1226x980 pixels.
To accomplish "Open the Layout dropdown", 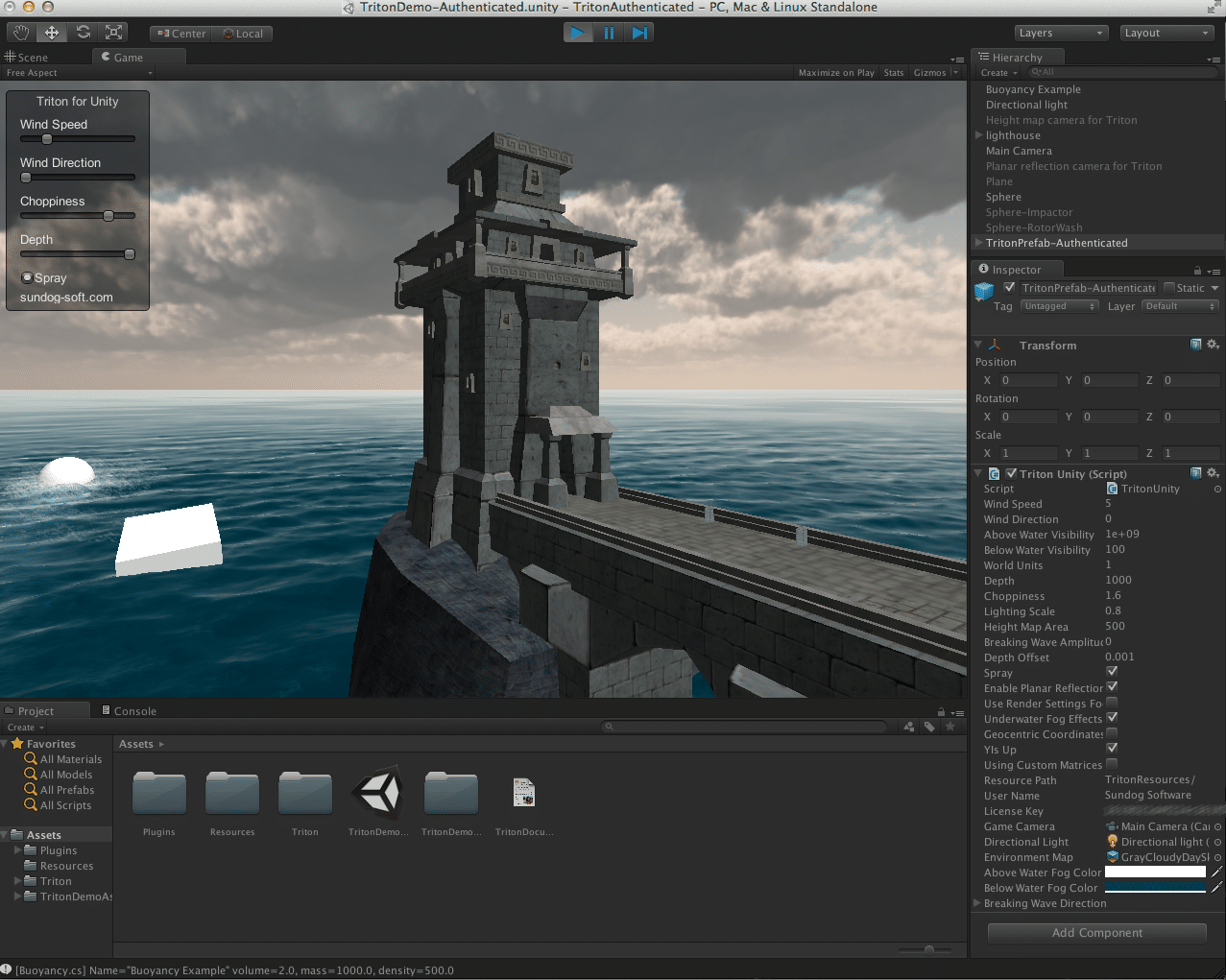I will (1167, 33).
